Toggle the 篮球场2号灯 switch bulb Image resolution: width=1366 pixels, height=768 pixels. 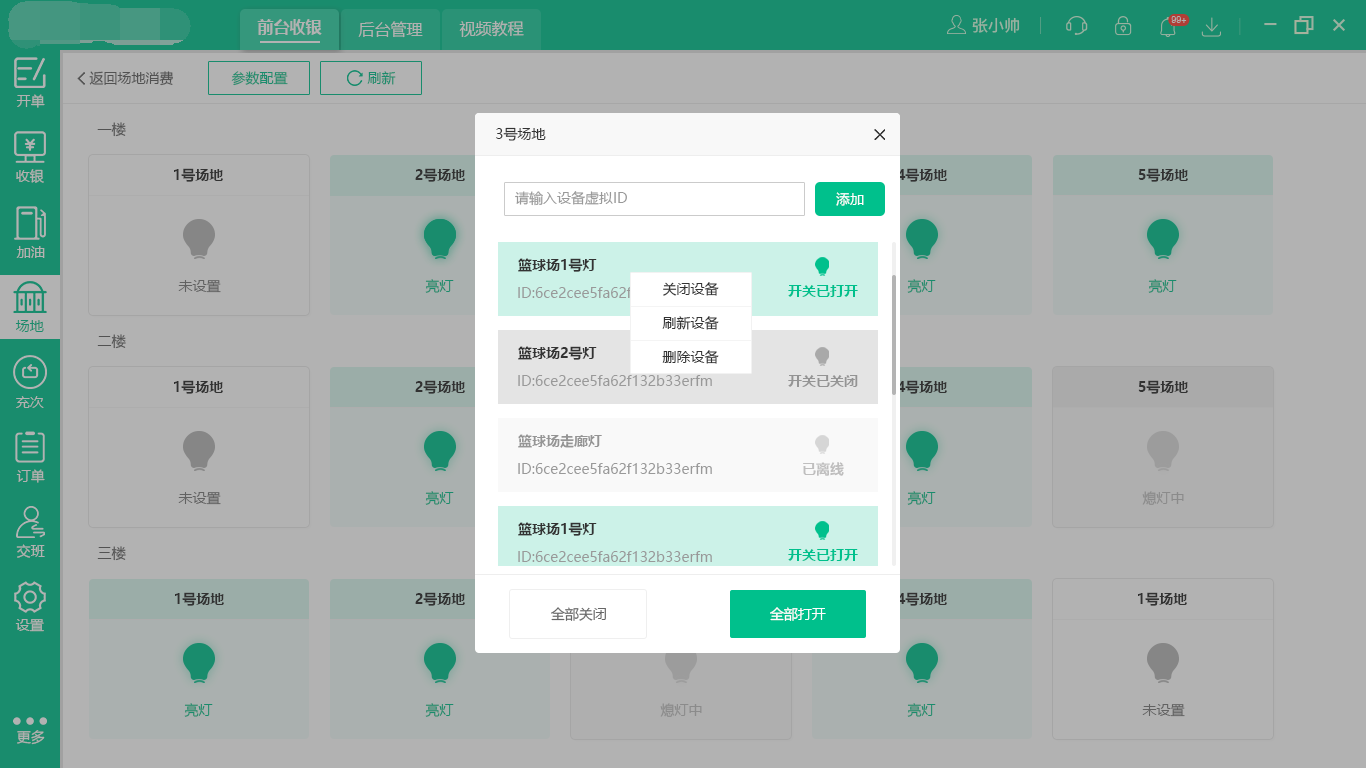pos(822,355)
